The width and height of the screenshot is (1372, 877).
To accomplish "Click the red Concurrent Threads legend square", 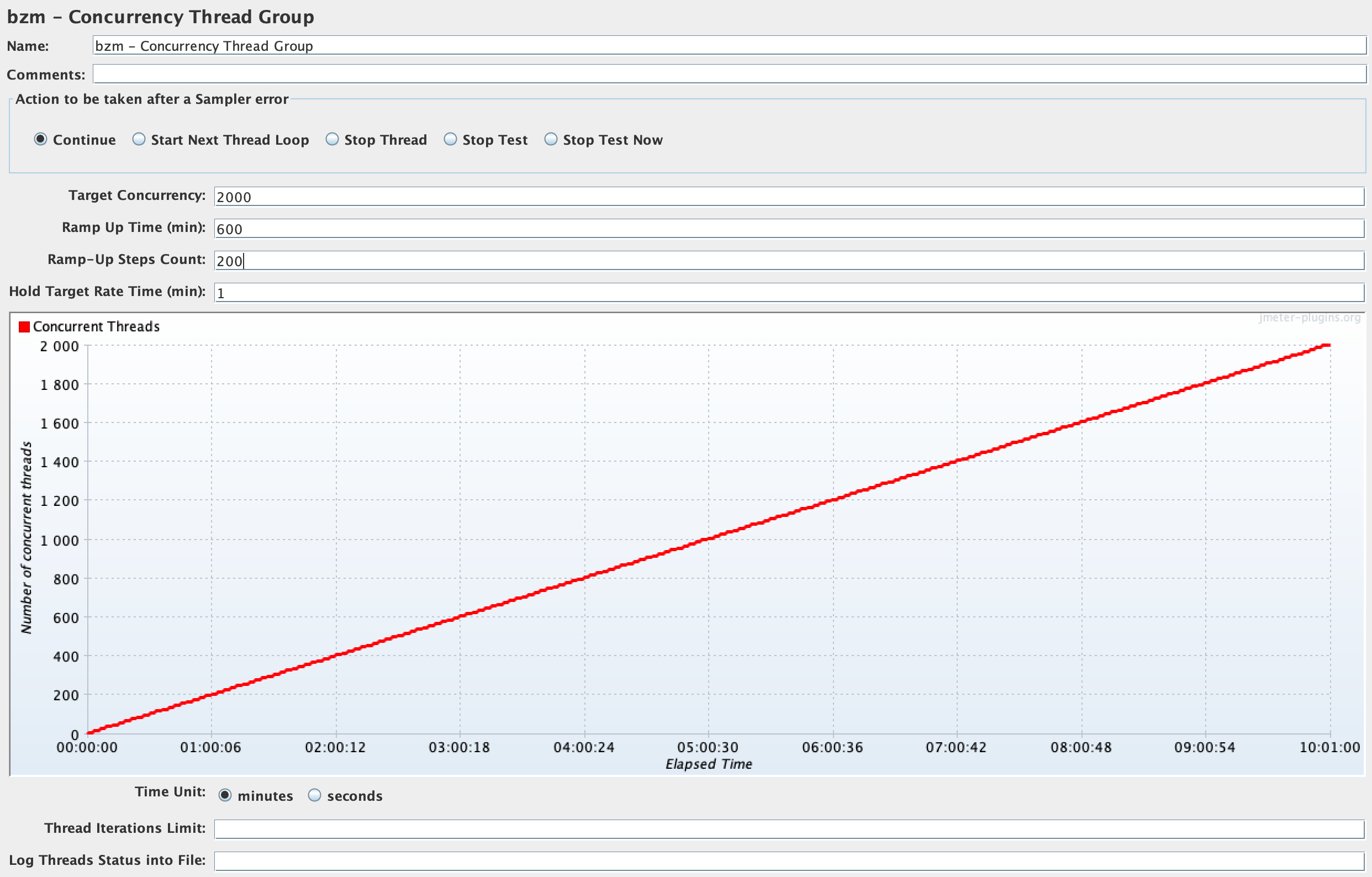I will (x=24, y=326).
